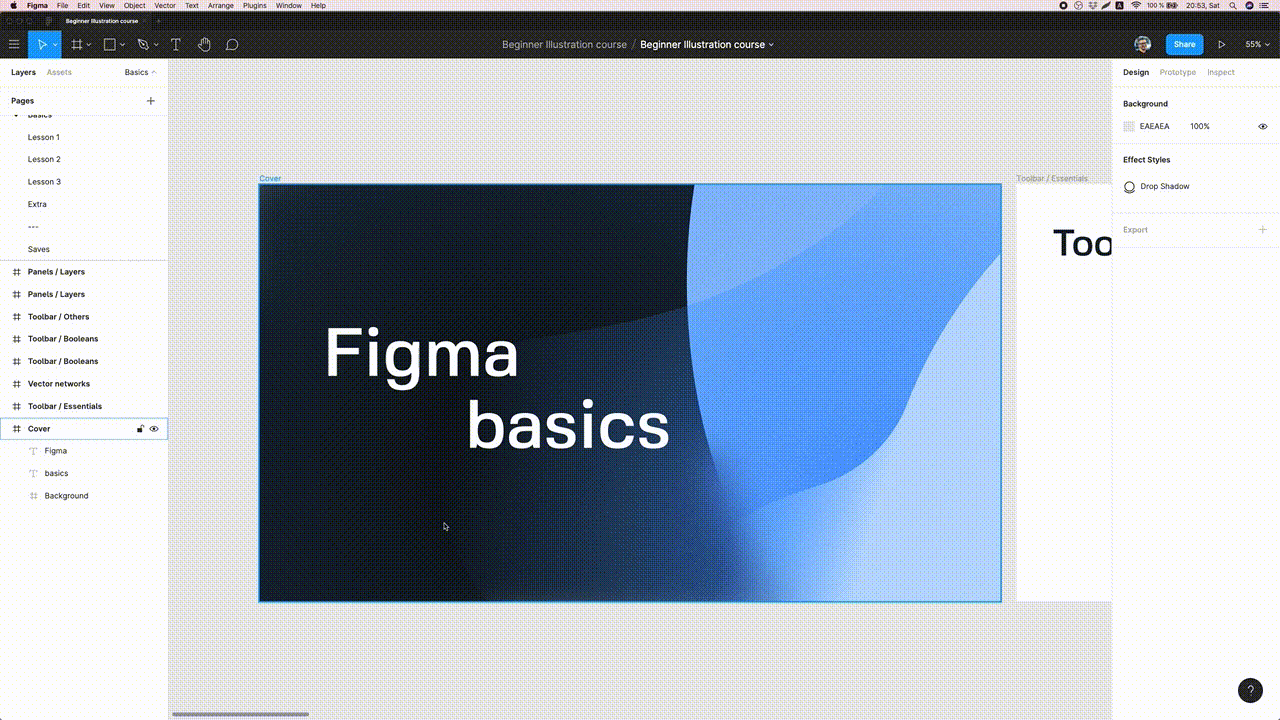Image resolution: width=1280 pixels, height=720 pixels.
Task: Click text icon of basics layer
Action: 33,473
